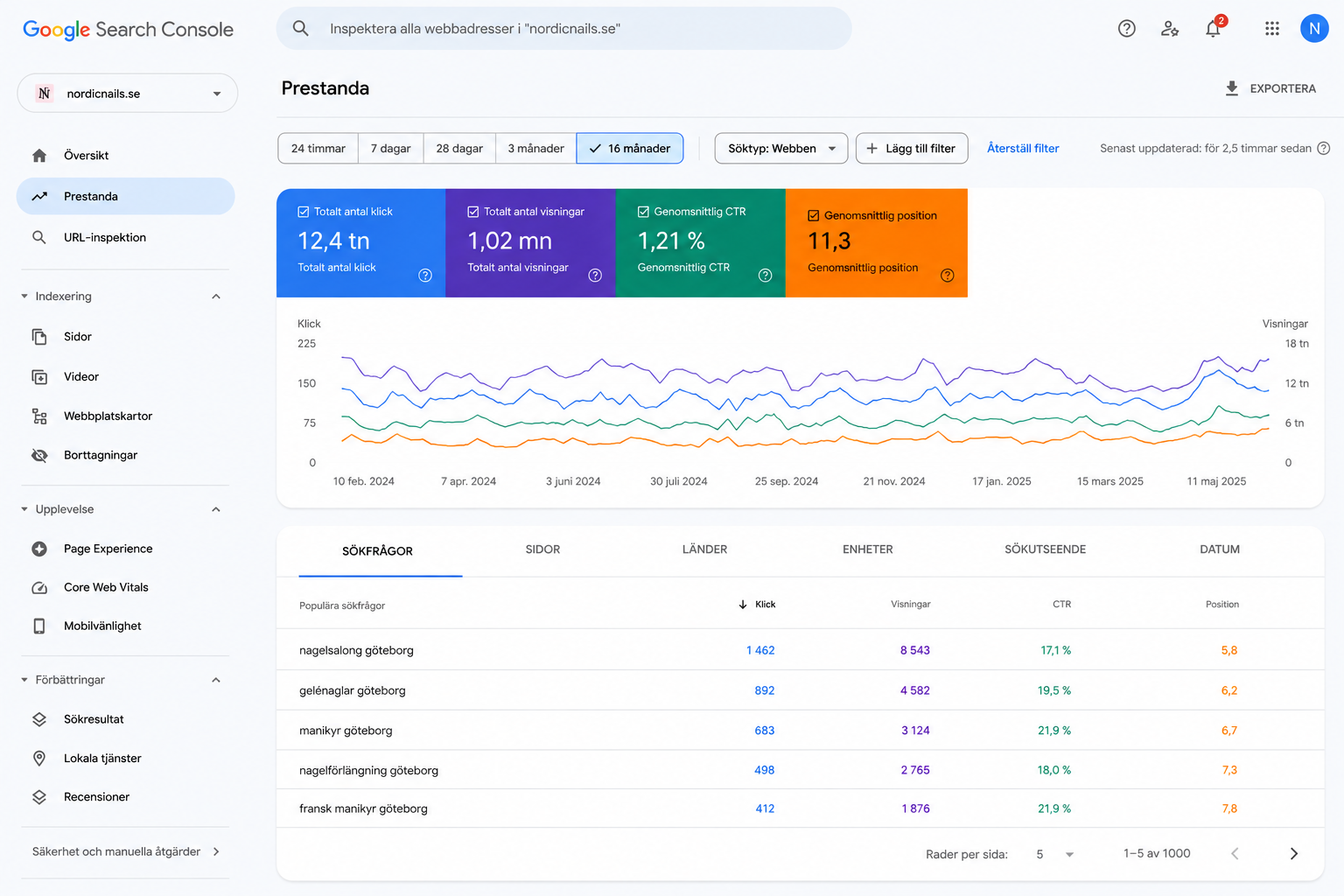Click info icon beside Senast uppdaterad text
1344x896 pixels.
[1324, 149]
